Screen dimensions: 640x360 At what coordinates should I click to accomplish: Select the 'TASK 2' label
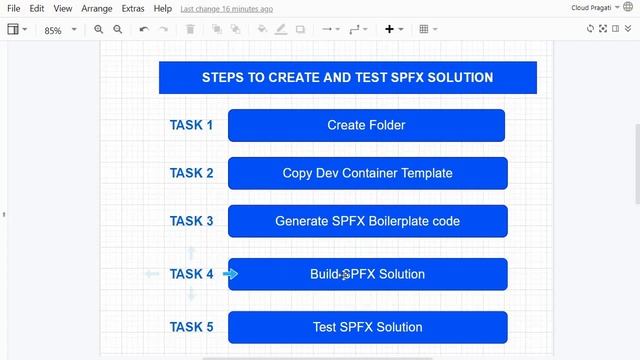tap(191, 173)
